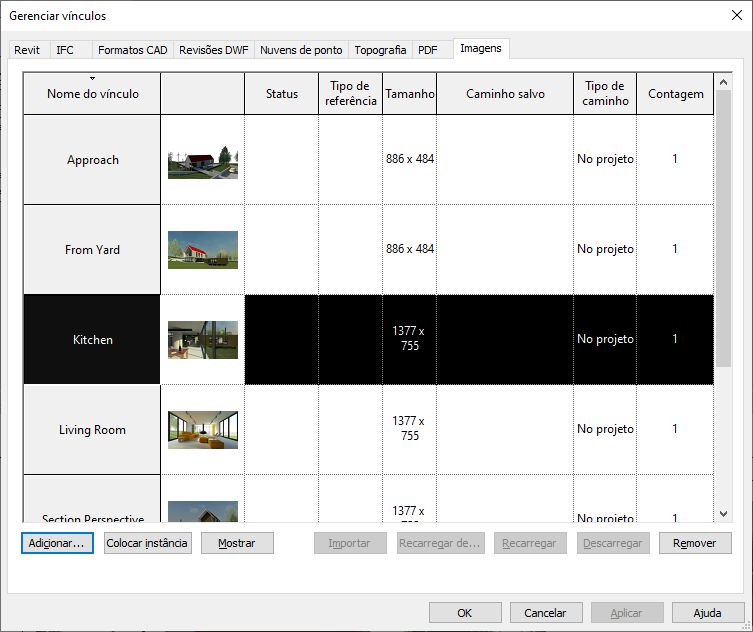
Task: Click the 886 x 484 size of Approach
Action: pos(410,159)
